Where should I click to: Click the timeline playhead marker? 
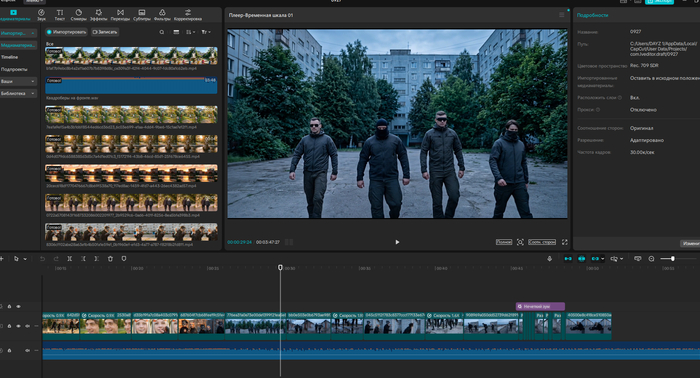(280, 267)
